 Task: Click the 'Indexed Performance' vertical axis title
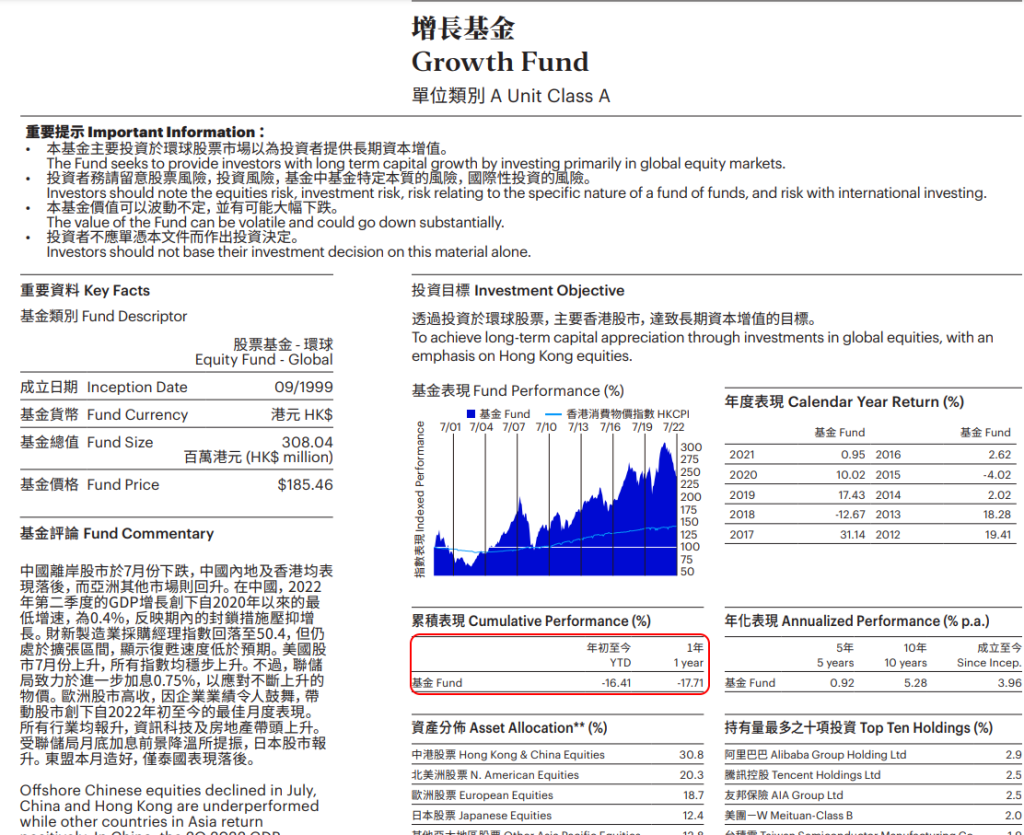(420, 477)
